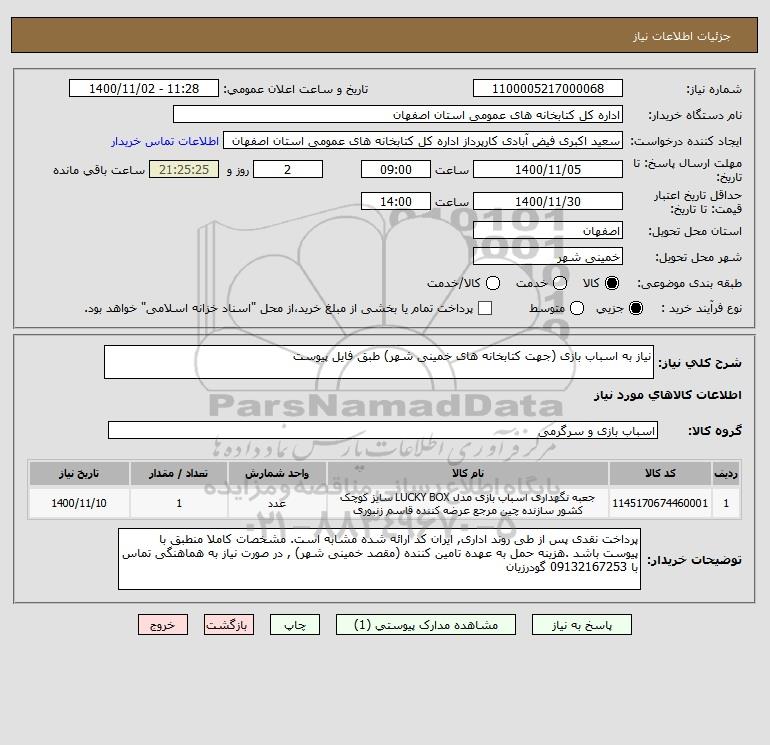Click the چاپ print button
This screenshot has height=745, width=770.
(x=295, y=625)
